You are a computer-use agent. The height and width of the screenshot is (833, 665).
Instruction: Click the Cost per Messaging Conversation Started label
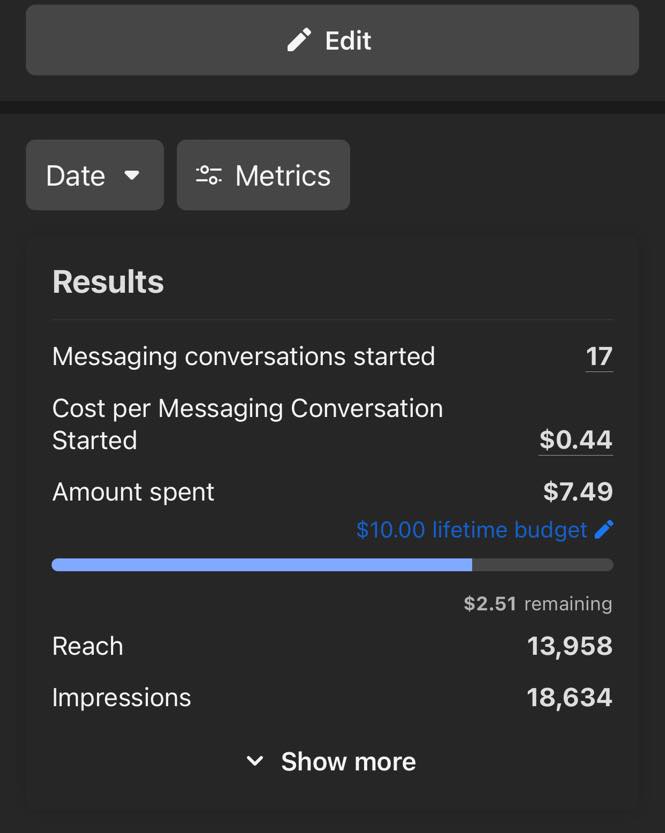pyautogui.click(x=247, y=424)
